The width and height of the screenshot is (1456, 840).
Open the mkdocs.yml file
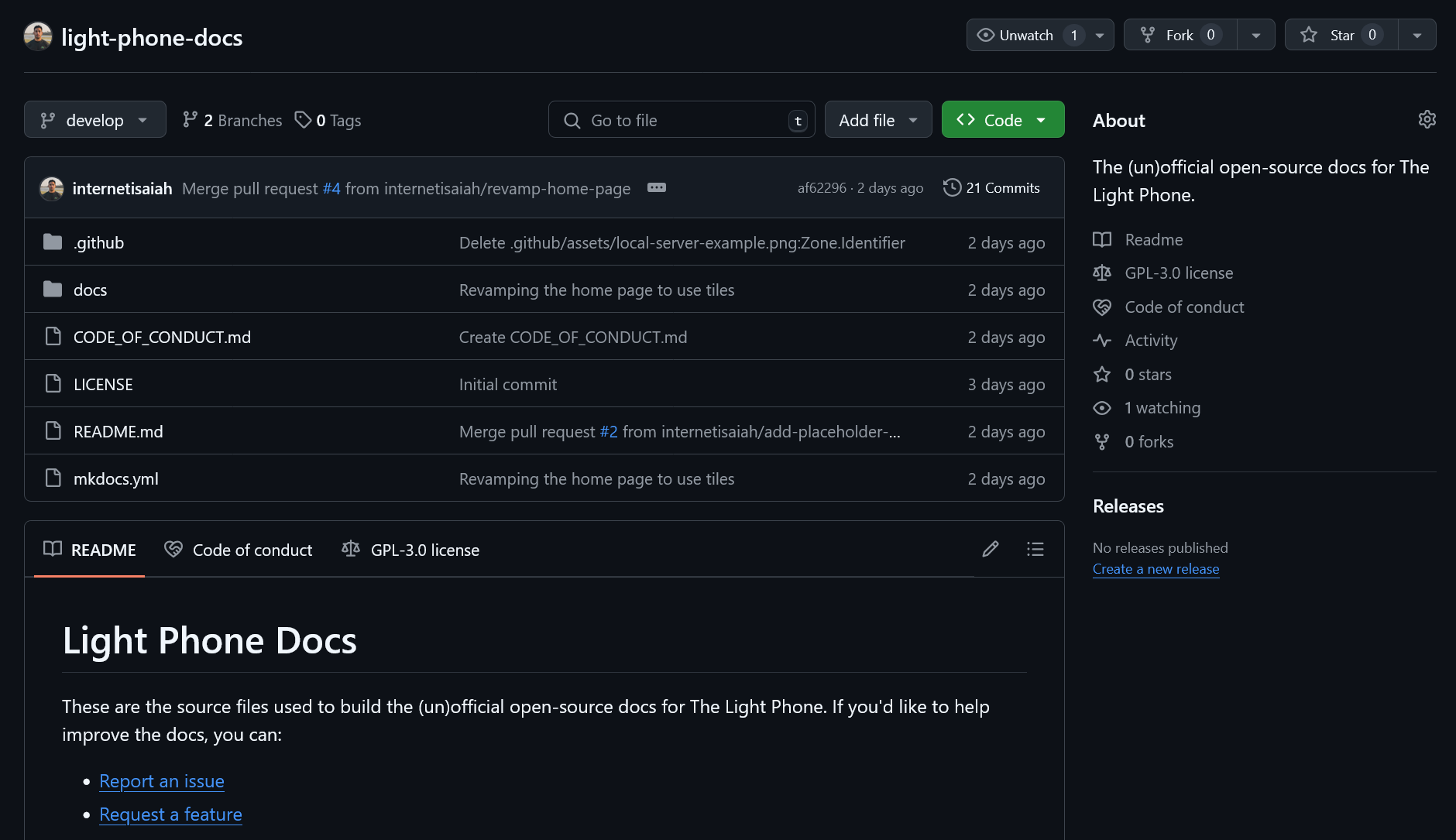115,478
